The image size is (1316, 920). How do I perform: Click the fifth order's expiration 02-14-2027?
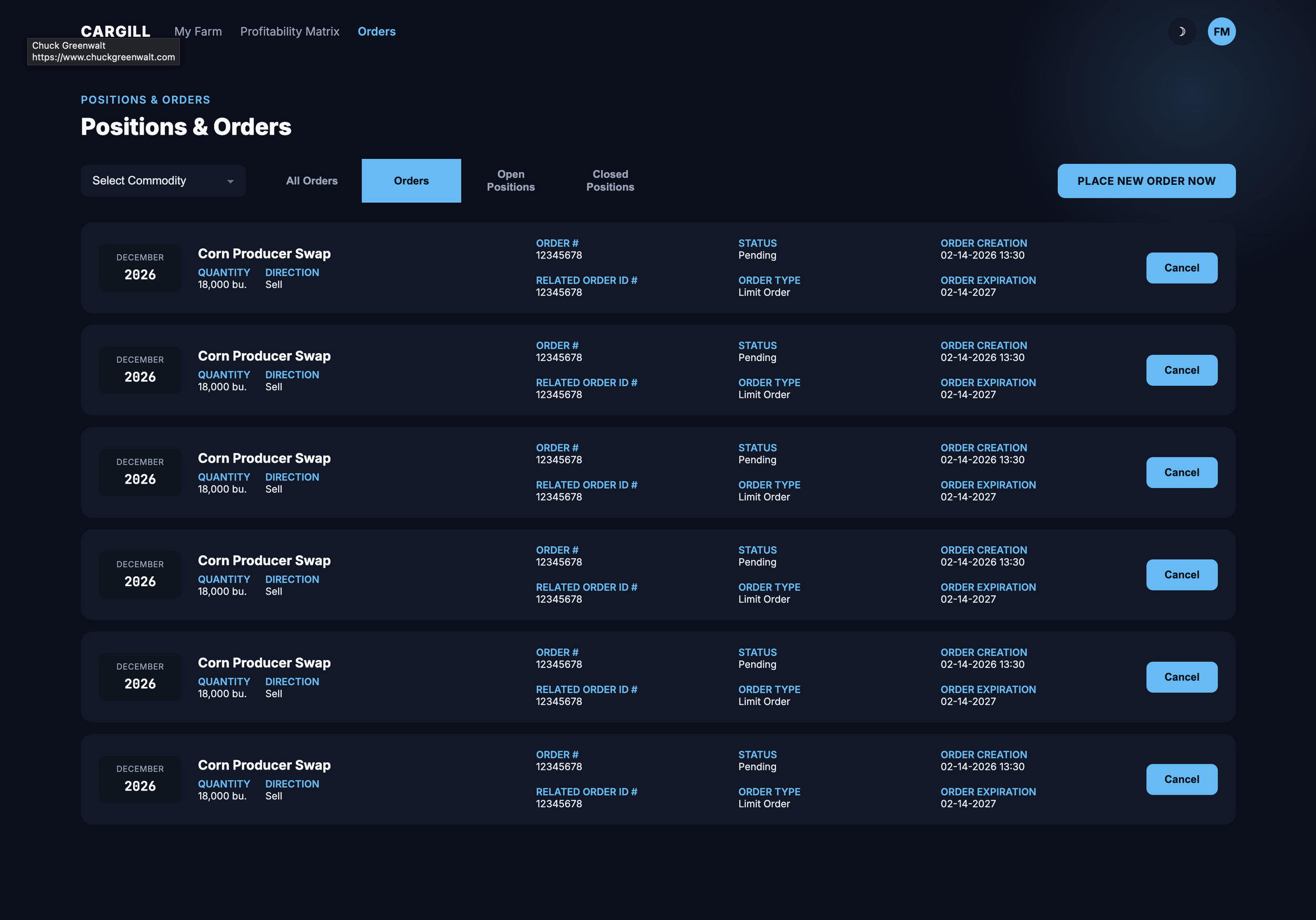[968, 702]
